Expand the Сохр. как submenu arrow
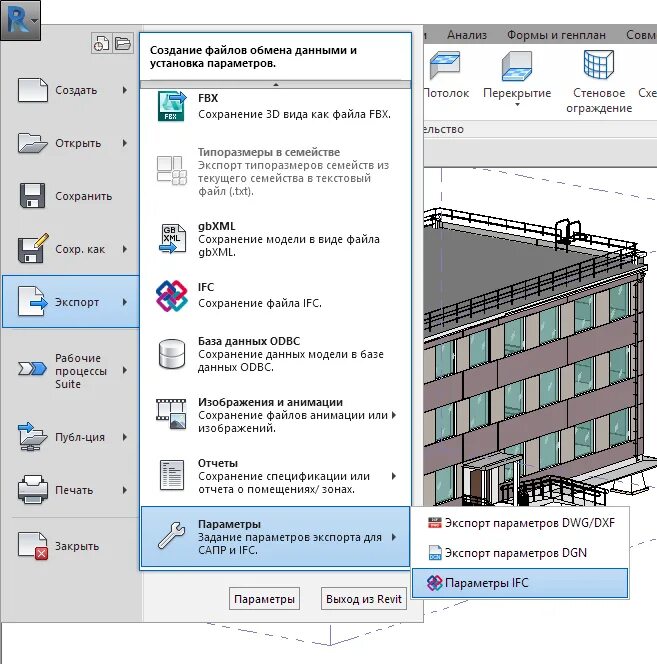The image size is (657, 664). (125, 249)
